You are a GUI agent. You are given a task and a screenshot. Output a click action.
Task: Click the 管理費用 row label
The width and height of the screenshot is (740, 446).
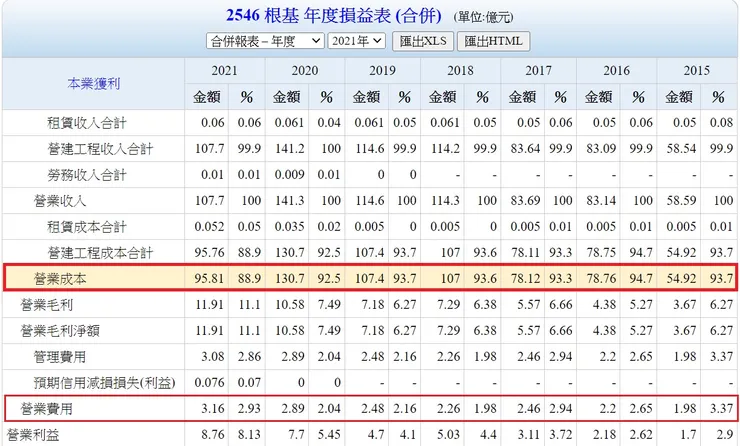pos(60,357)
